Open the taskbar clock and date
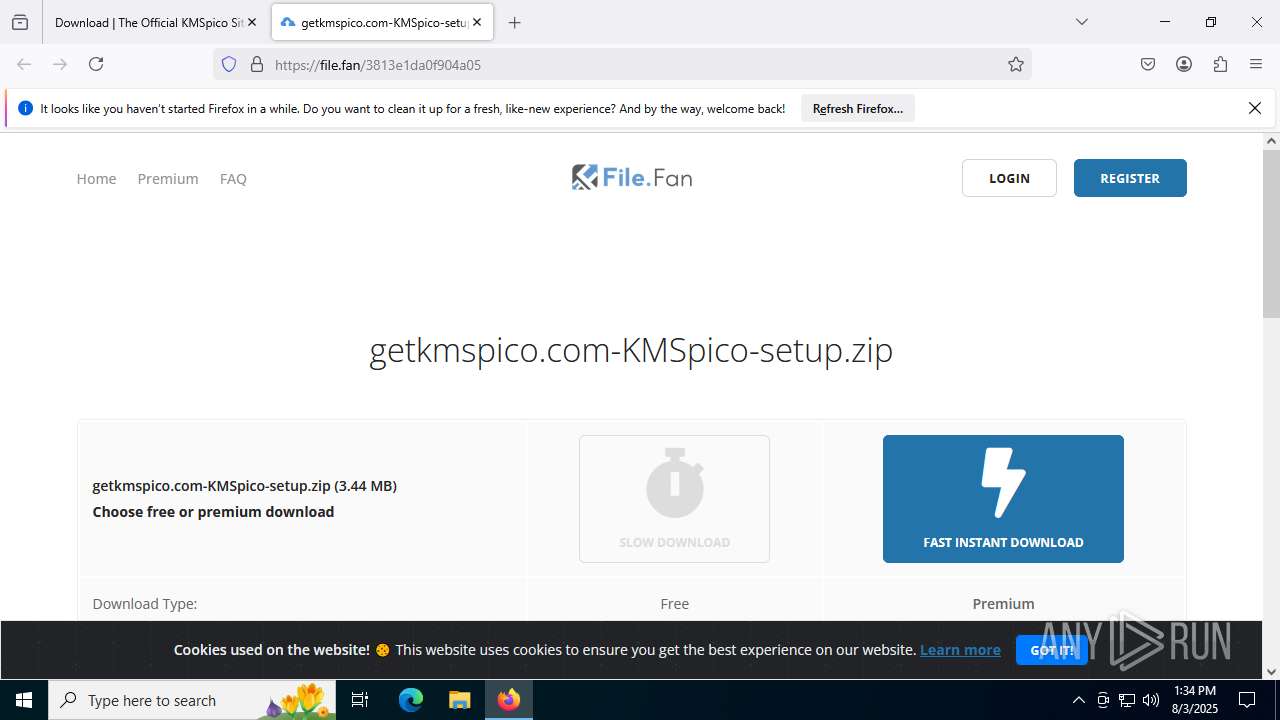The image size is (1280, 720). tap(1195, 700)
